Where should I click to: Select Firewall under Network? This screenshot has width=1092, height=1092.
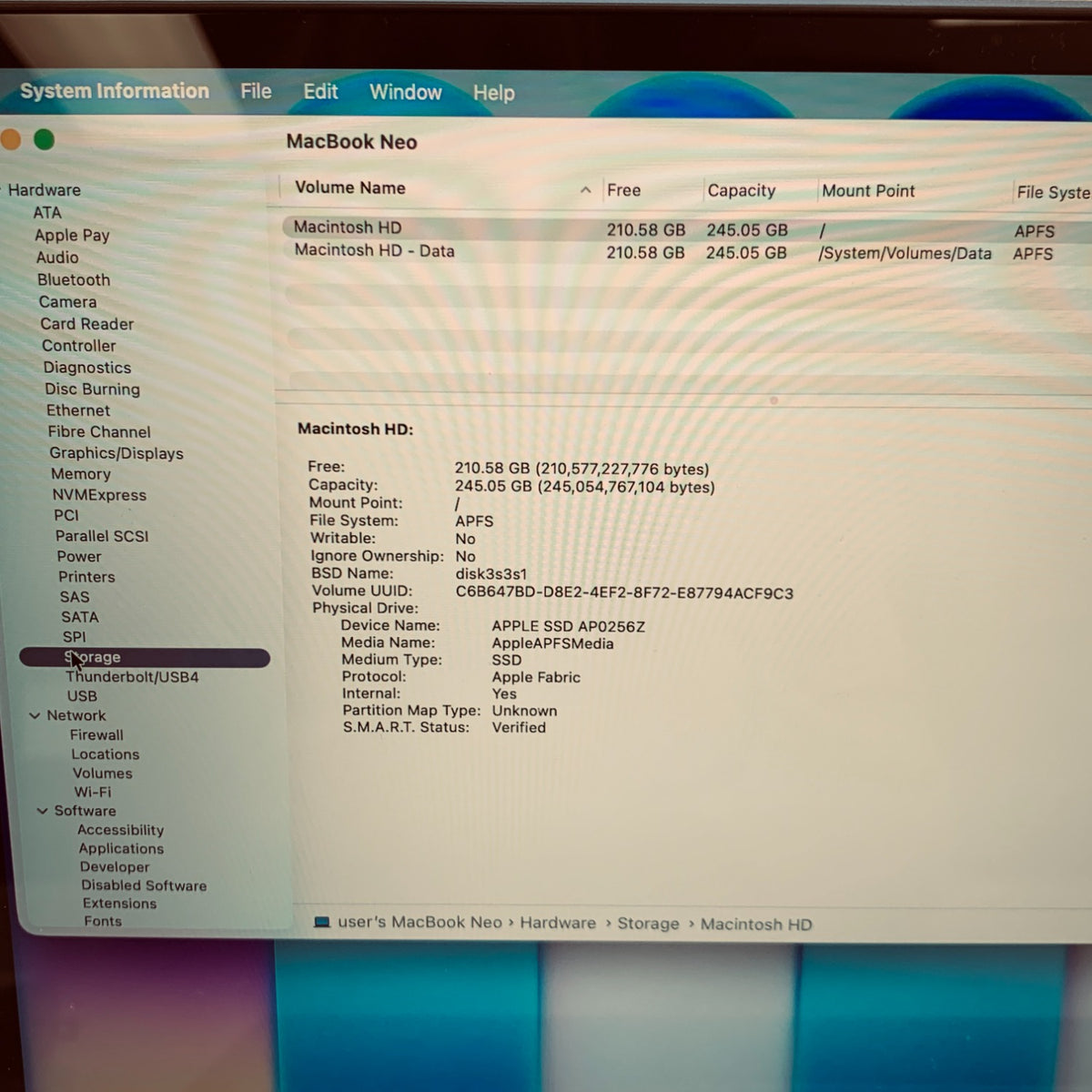pos(96,735)
